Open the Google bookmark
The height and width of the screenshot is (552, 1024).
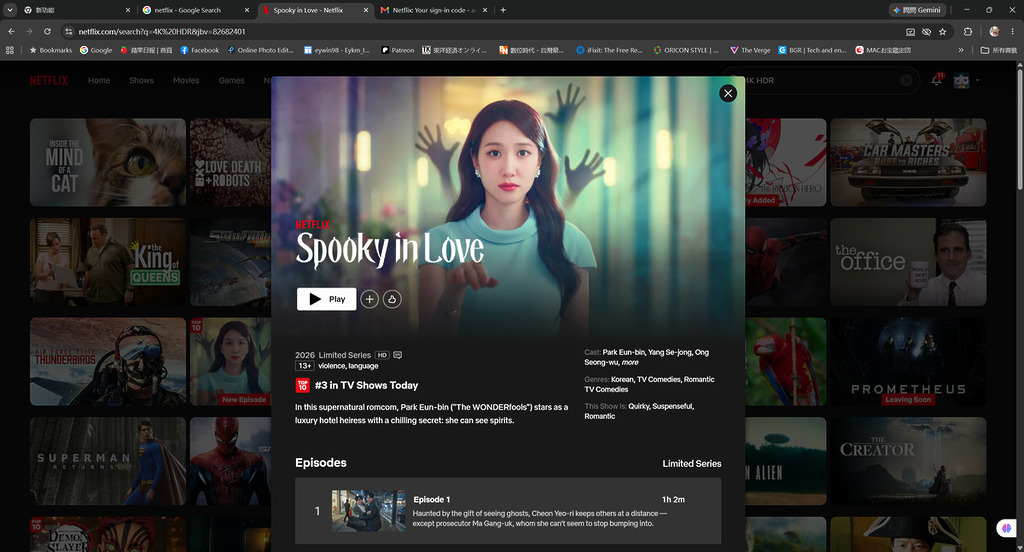click(95, 50)
